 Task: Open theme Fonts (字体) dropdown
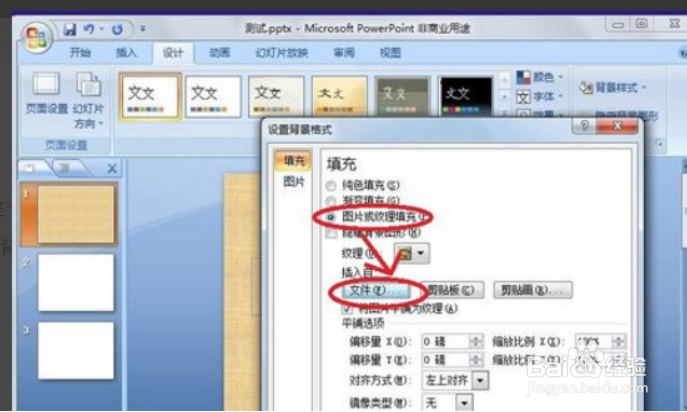point(540,96)
